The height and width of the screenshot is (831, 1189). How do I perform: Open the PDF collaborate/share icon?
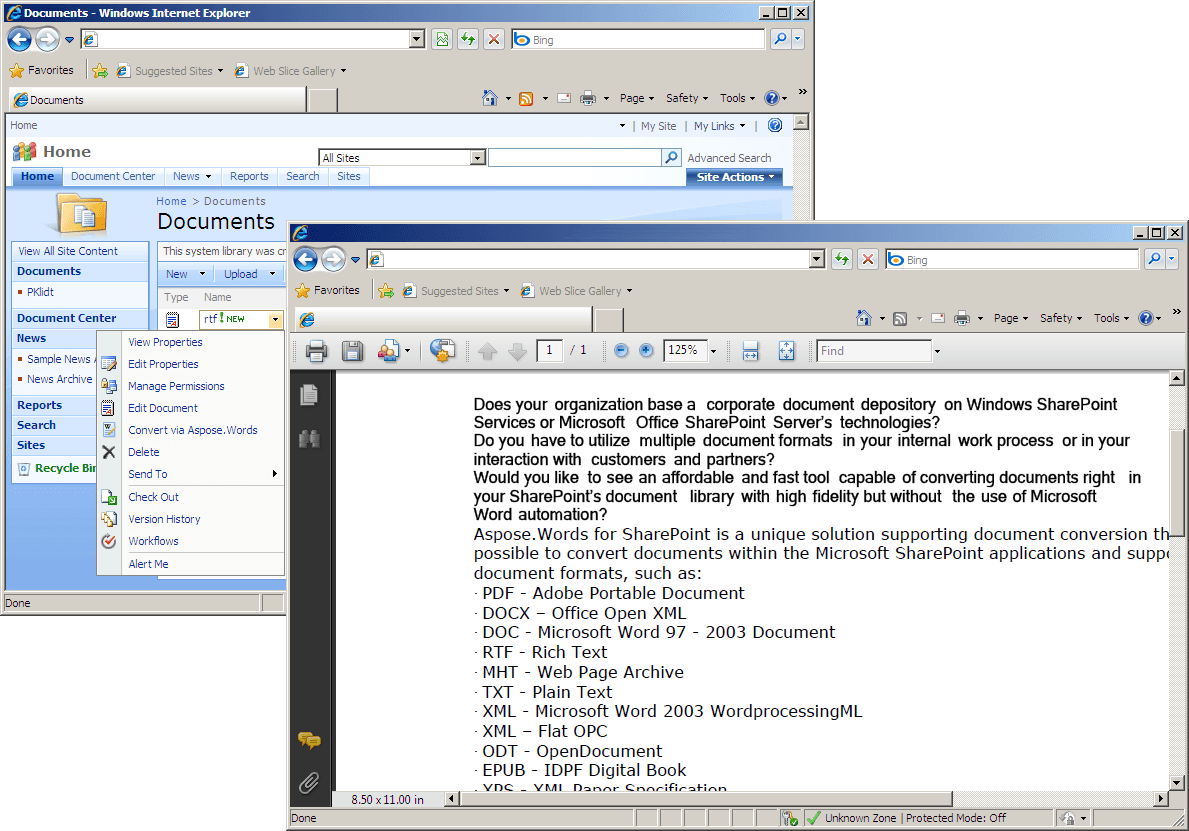388,350
